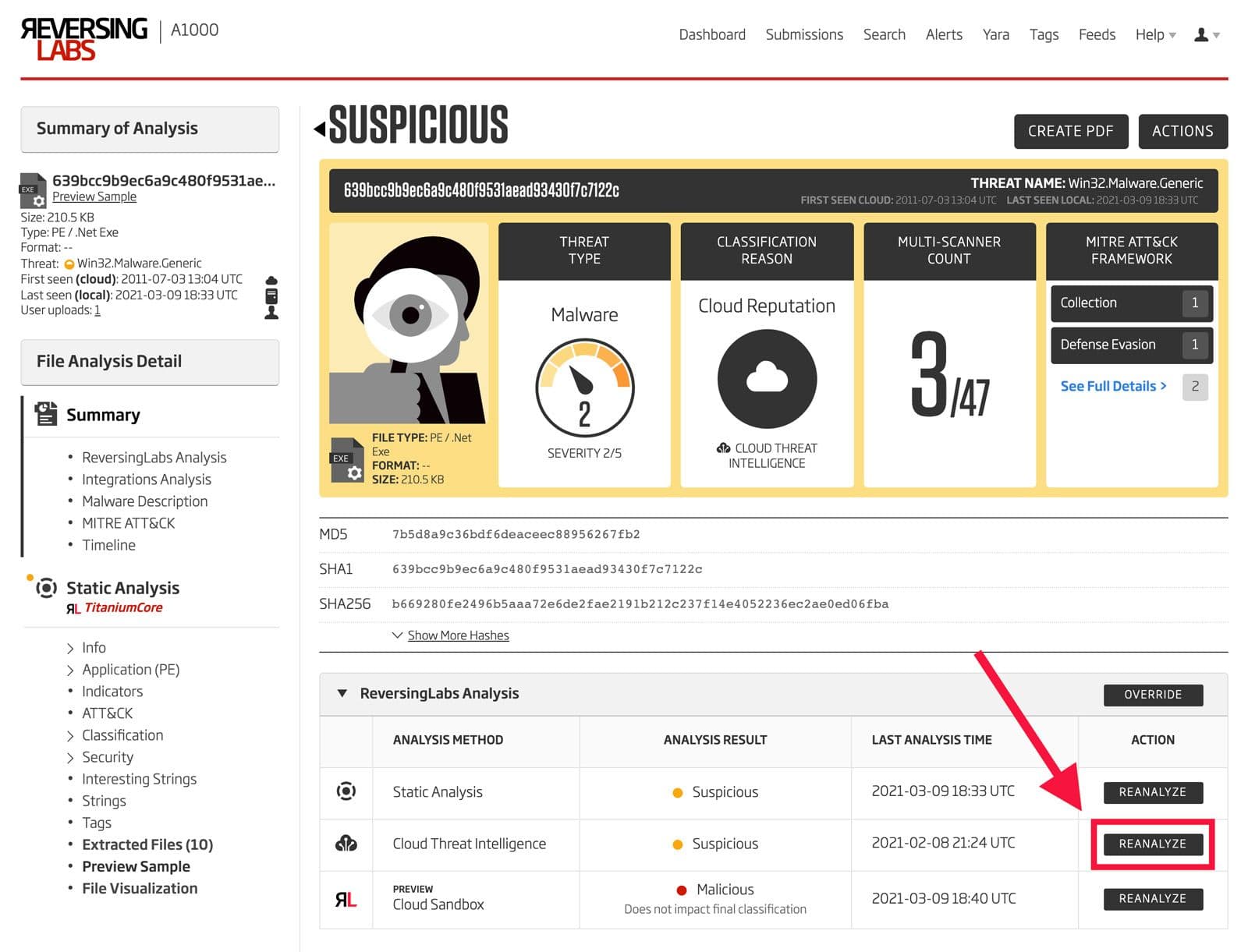The image size is (1248, 952).
Task: Open the Search page
Action: tap(885, 35)
